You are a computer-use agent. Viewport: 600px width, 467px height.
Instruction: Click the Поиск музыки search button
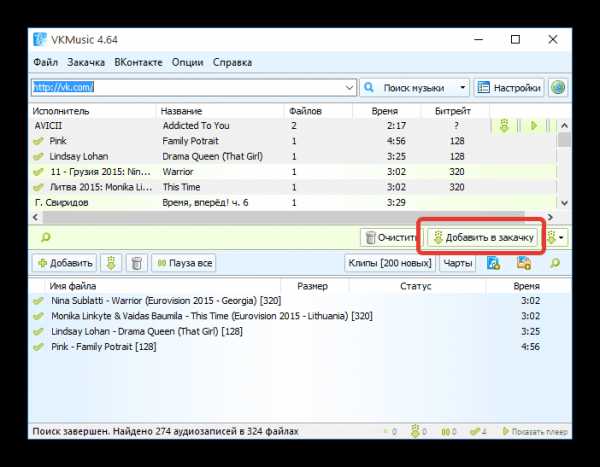click(408, 88)
